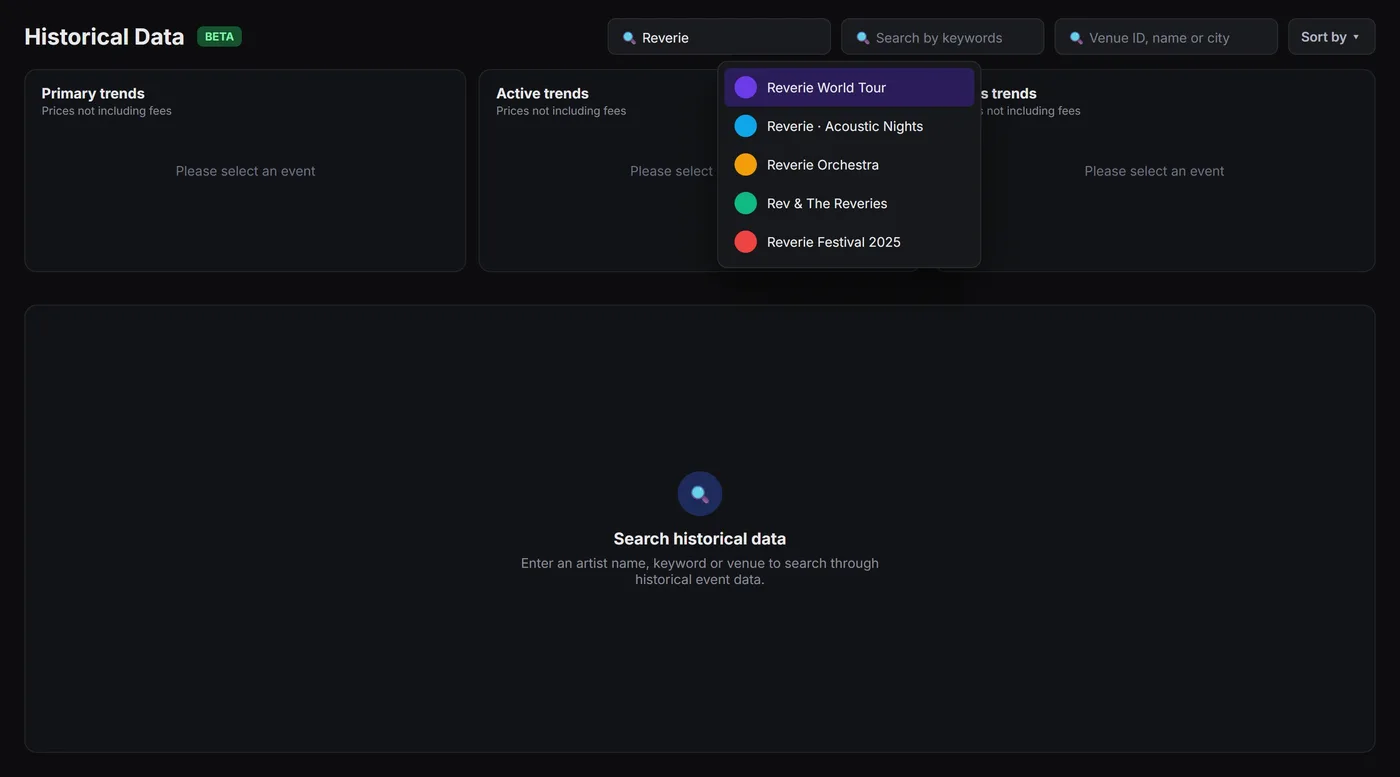This screenshot has height=777, width=1400.
Task: Click the Enter an artist name description text
Action: pyautogui.click(x=700, y=571)
